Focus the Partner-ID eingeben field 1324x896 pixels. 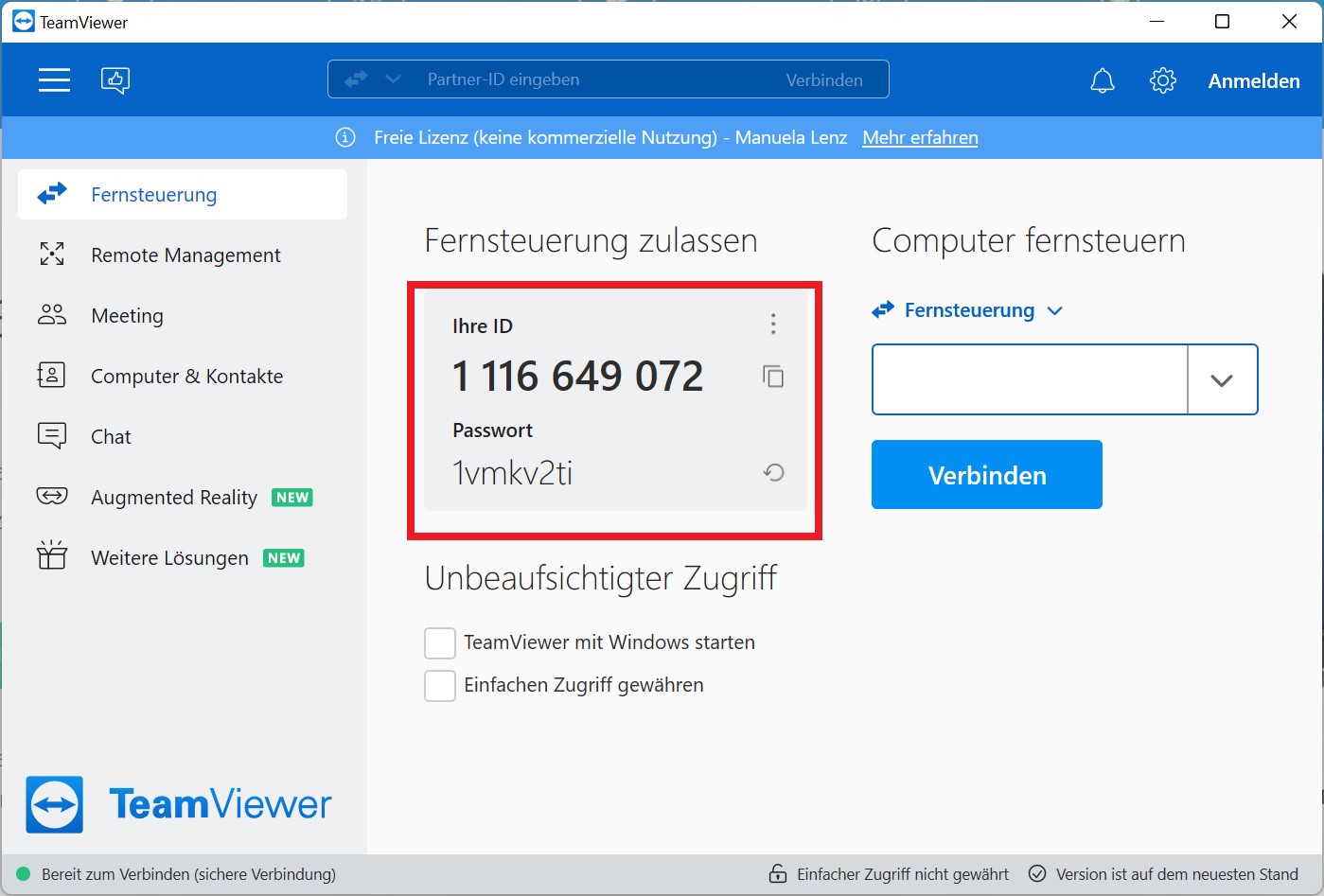click(x=587, y=79)
